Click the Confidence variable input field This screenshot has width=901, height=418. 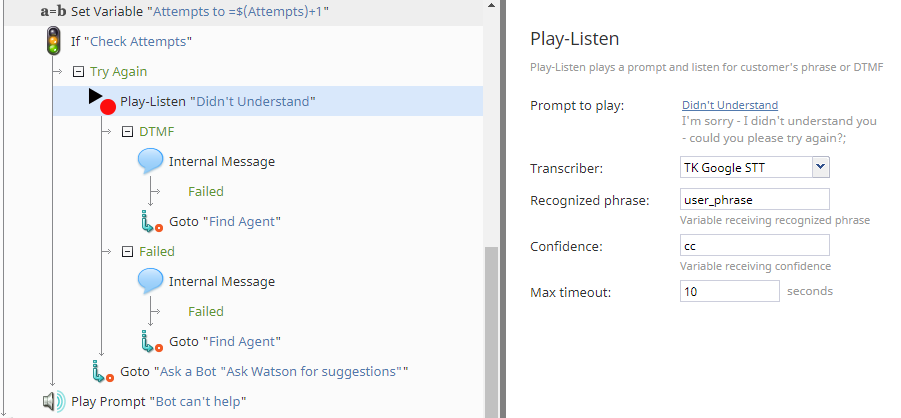point(754,245)
